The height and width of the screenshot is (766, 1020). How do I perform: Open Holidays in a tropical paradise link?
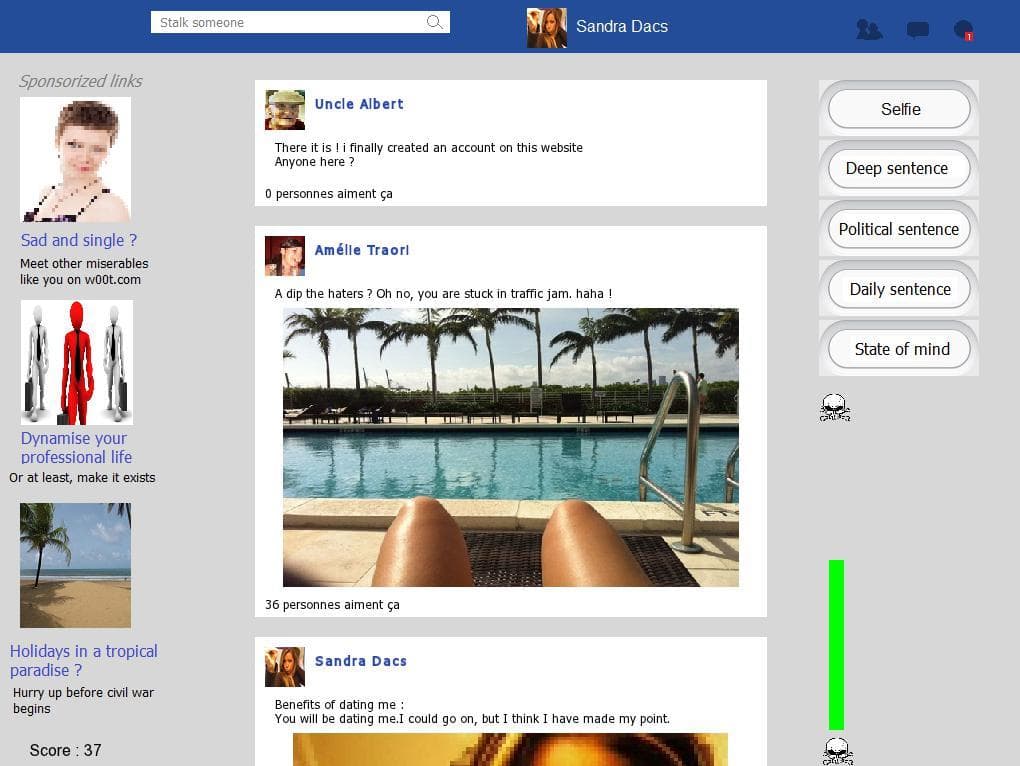pos(83,661)
